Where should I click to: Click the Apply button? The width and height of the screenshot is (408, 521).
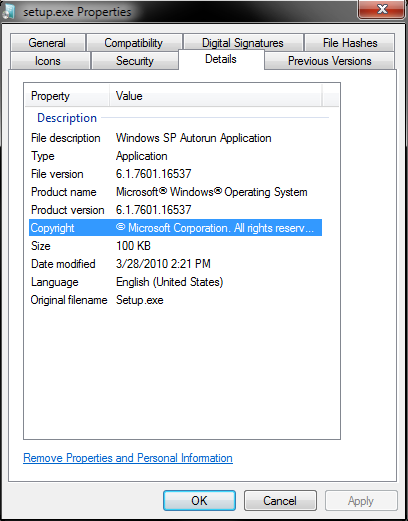(x=361, y=500)
